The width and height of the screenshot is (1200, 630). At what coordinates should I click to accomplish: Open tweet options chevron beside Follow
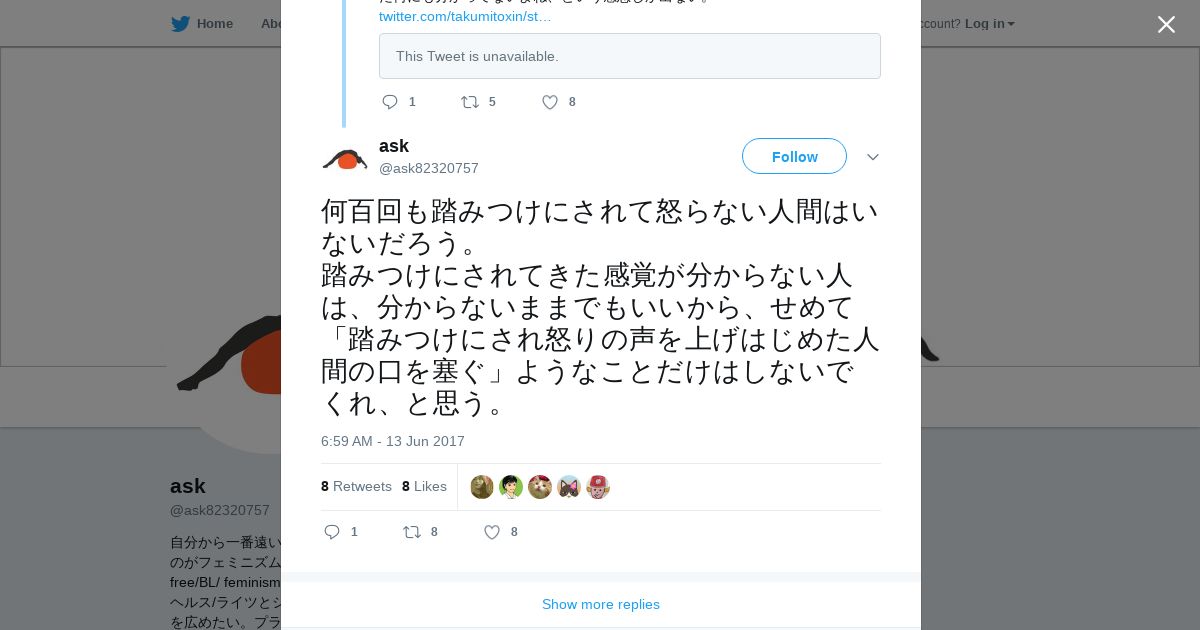tap(872, 157)
